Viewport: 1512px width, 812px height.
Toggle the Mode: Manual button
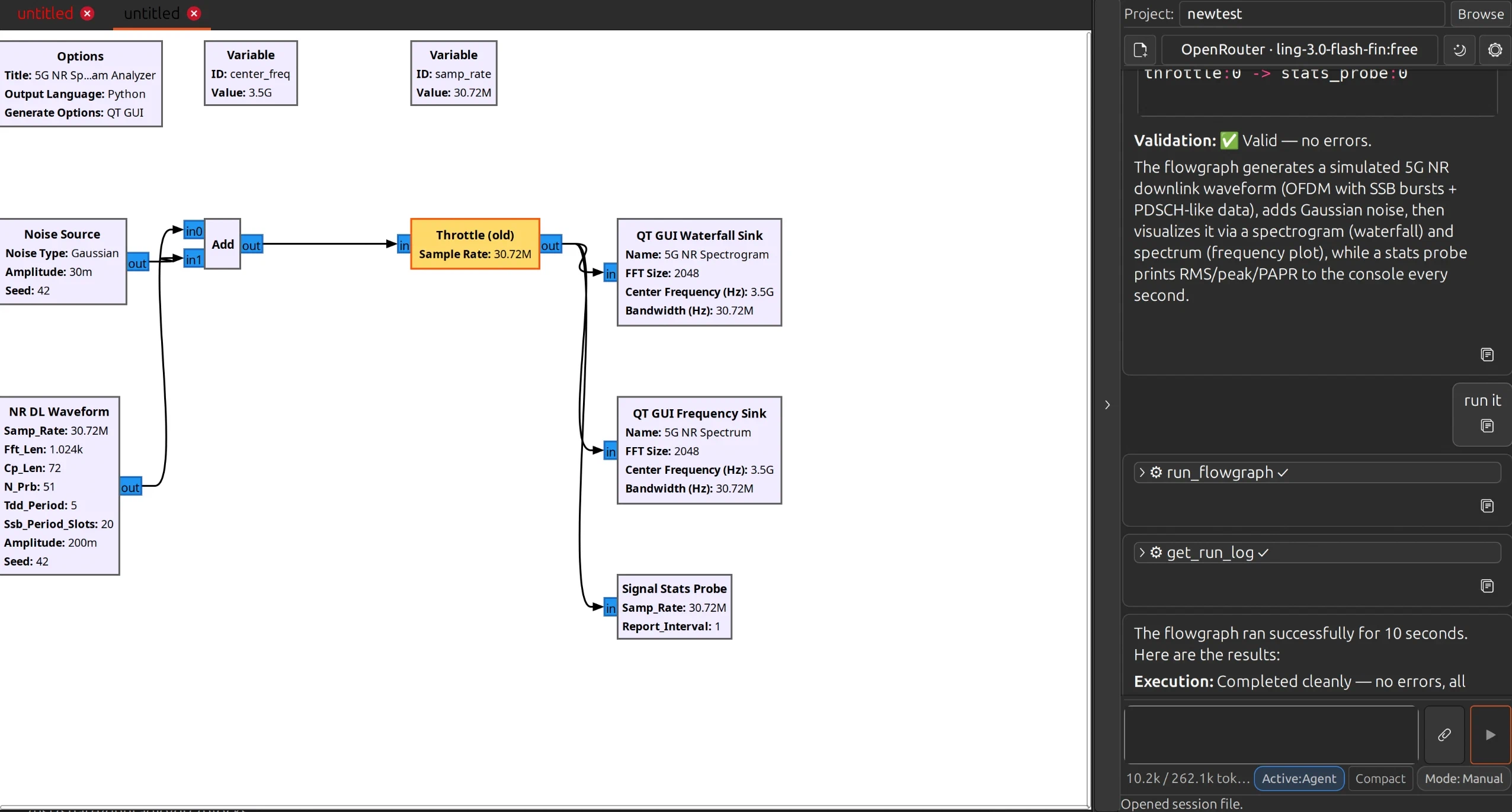coord(1463,778)
